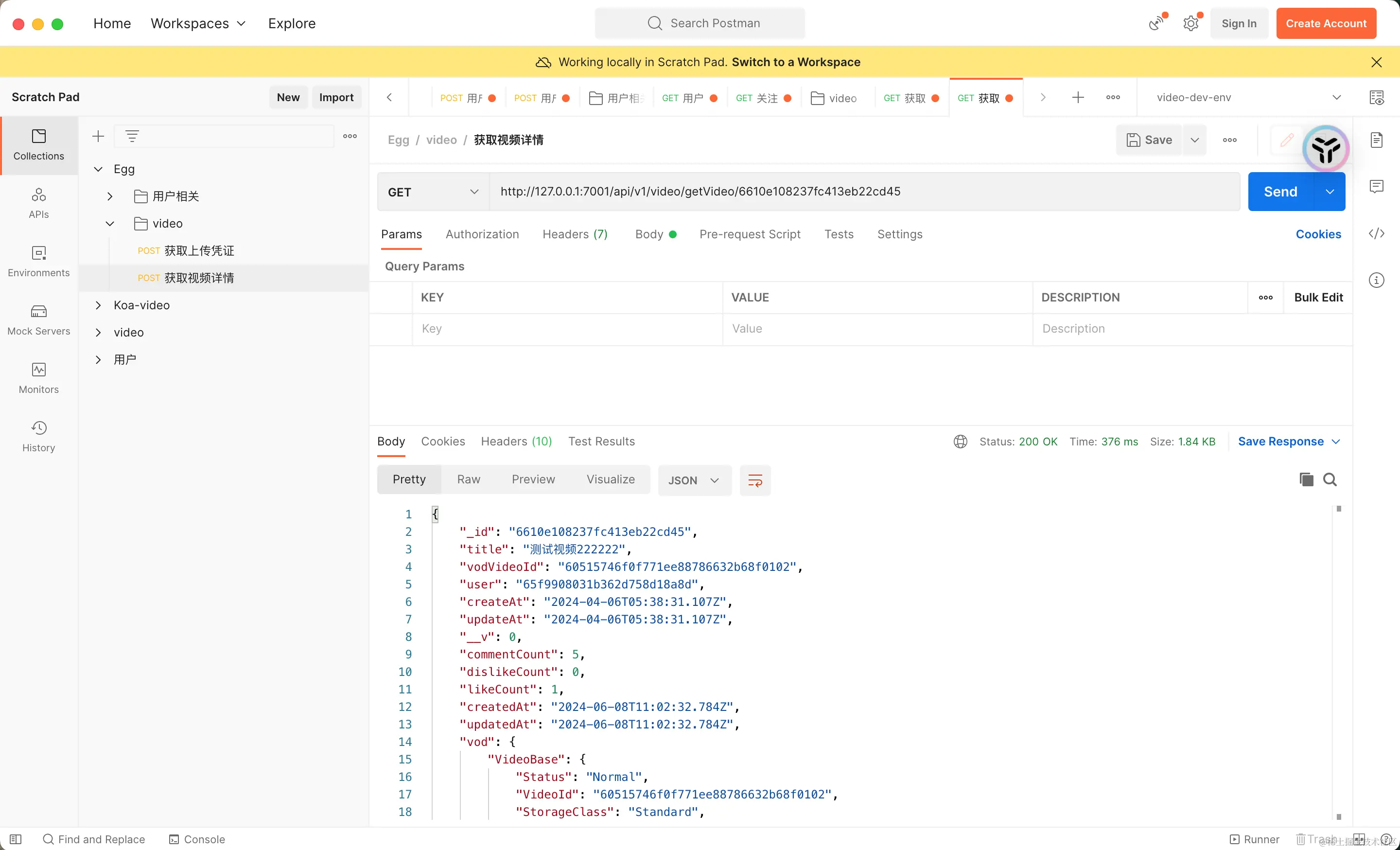This screenshot has width=1400, height=850.
Task: Search the response with magnifier icon
Action: click(x=1330, y=479)
